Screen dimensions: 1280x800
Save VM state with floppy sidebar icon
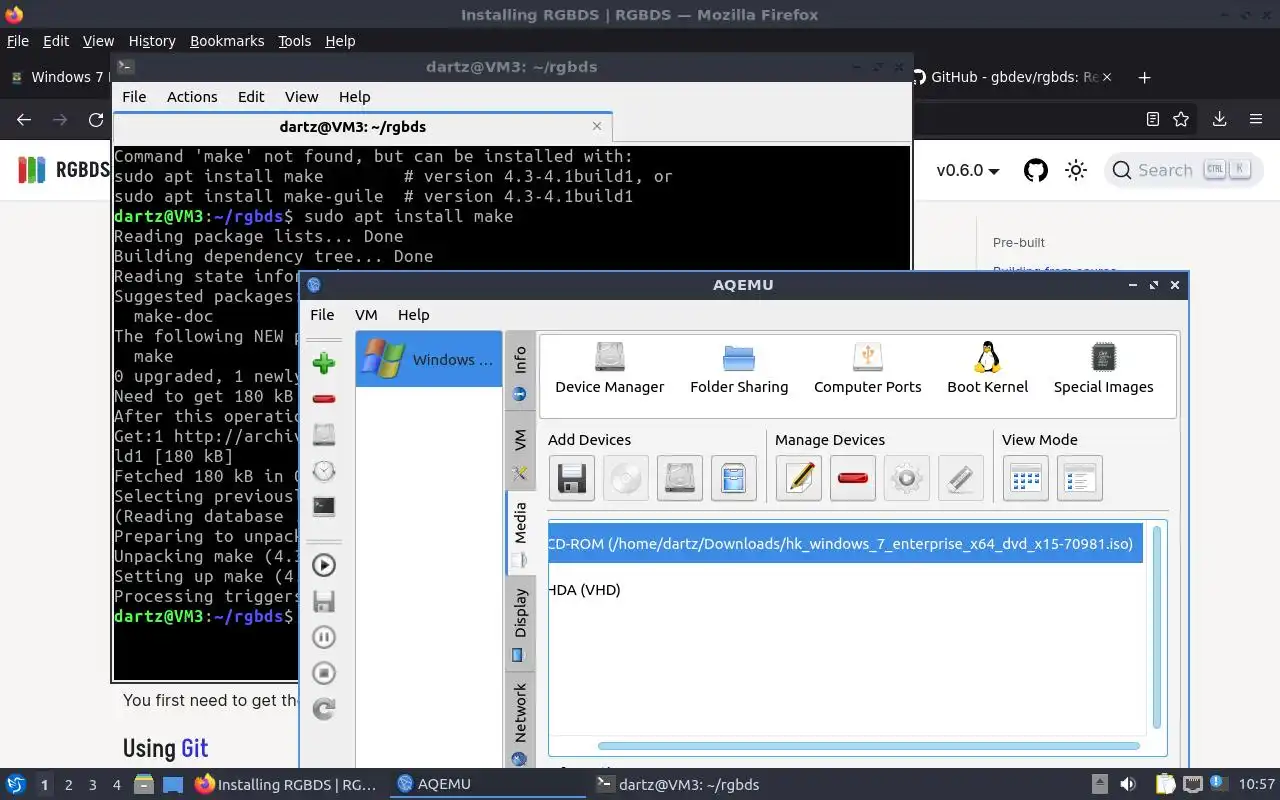coord(323,601)
